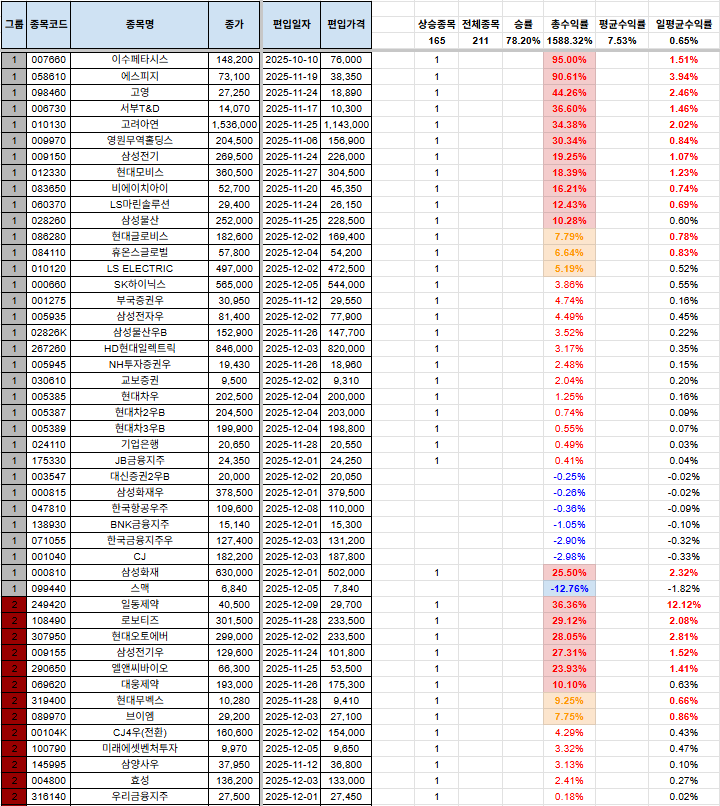Screen dimensions: 720x806
Task: Click the 1588.32% total return value
Action: pos(569,41)
